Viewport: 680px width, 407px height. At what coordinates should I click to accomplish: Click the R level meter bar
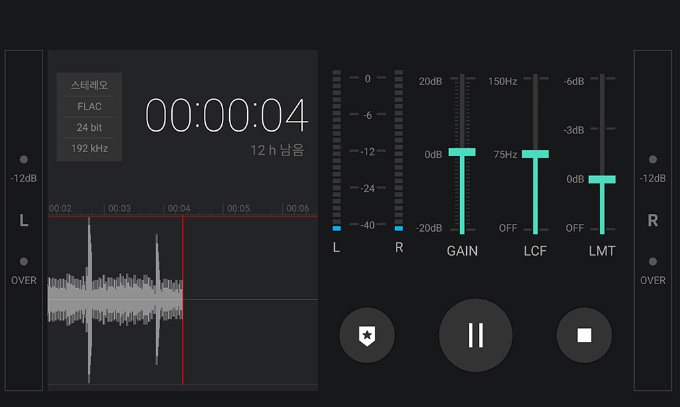(x=399, y=150)
